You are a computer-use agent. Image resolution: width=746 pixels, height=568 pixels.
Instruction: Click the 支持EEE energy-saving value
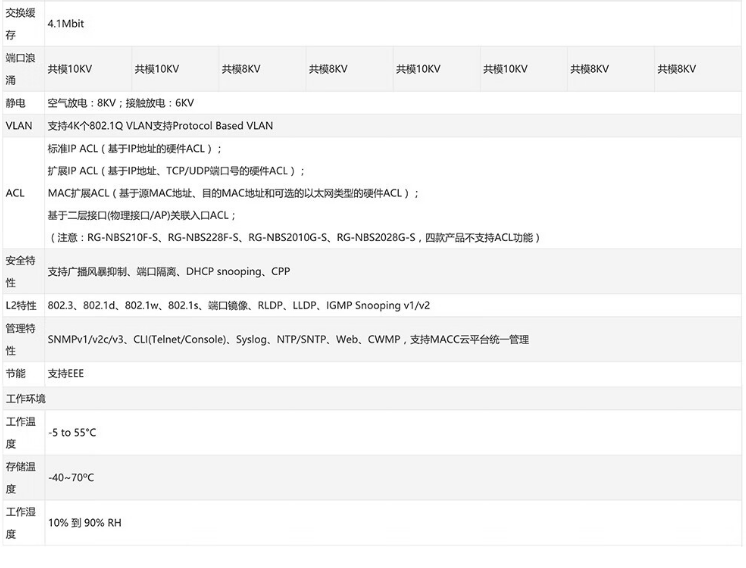point(66,373)
